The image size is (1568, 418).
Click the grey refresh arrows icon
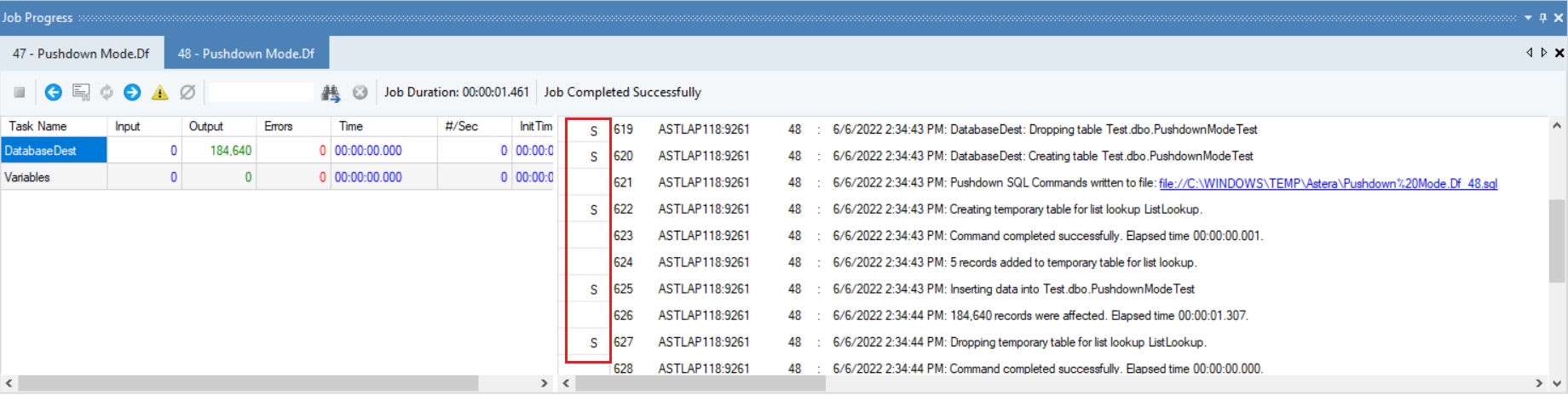[107, 92]
